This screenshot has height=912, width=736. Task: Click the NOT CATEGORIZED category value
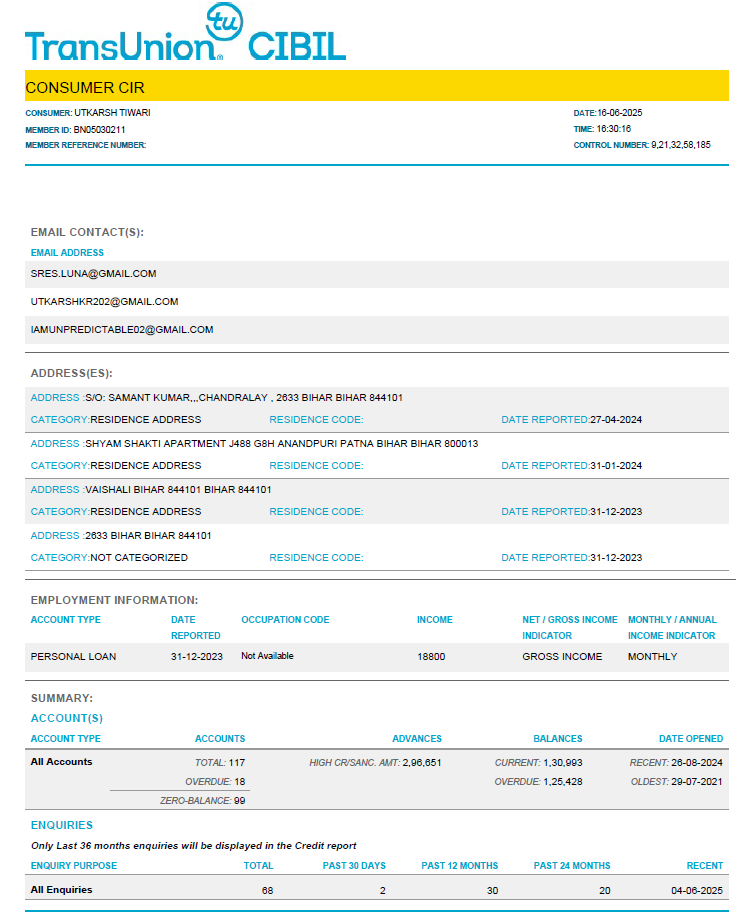tap(139, 558)
